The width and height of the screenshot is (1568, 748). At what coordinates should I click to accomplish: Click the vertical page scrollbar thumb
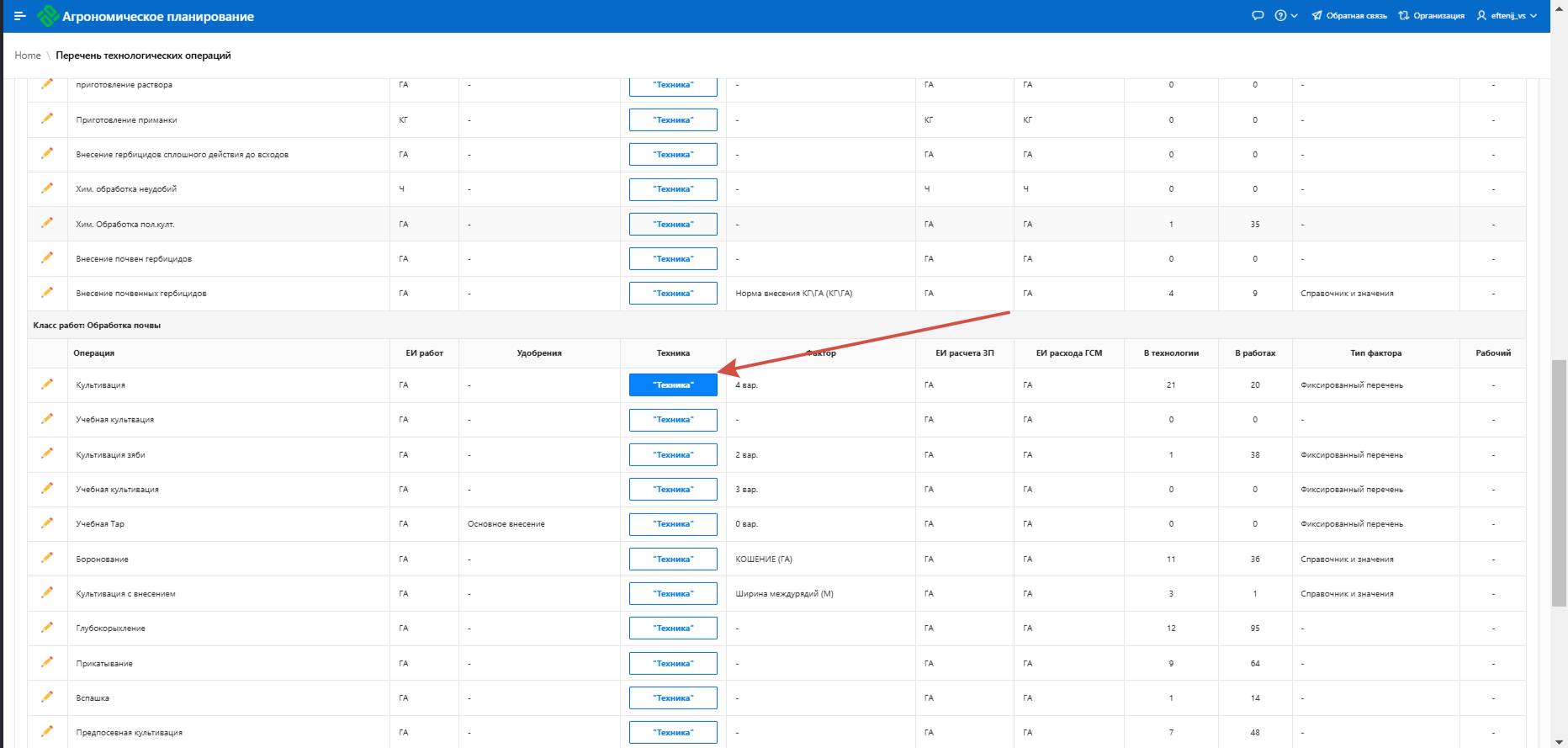point(1559,481)
